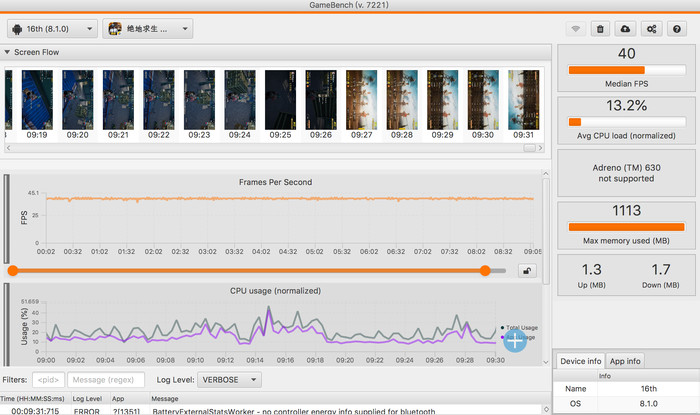The height and width of the screenshot is (415, 700).
Task: Click the log table sort stepper arrows
Action: pyautogui.click(x=546, y=409)
